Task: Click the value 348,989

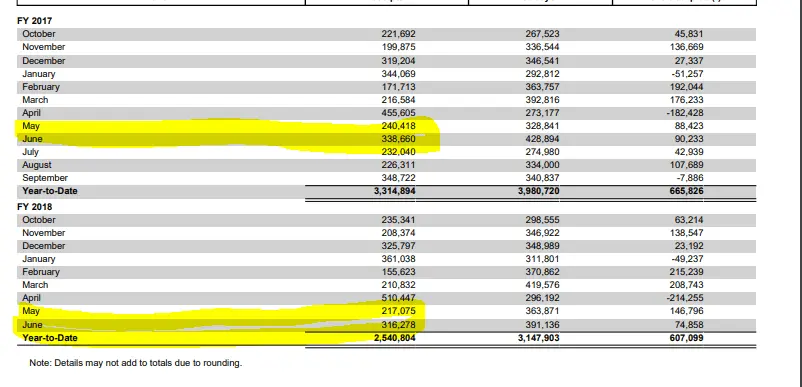Action: click(542, 246)
